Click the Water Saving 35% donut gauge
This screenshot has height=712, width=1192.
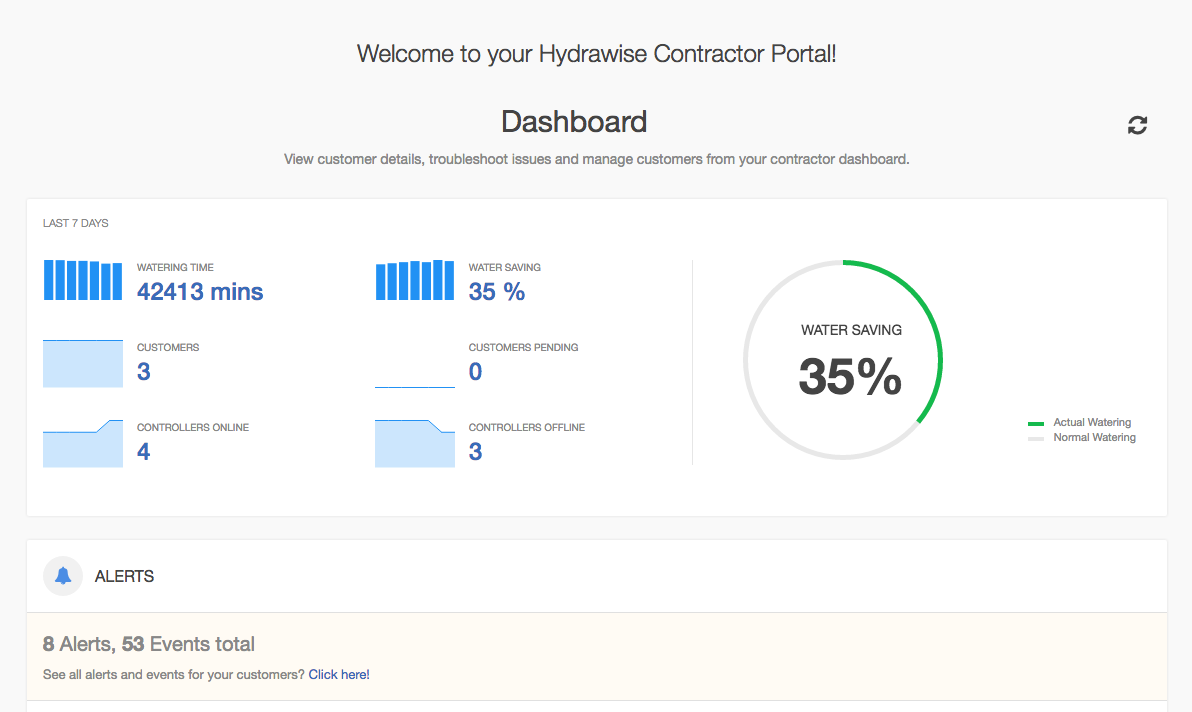(844, 359)
